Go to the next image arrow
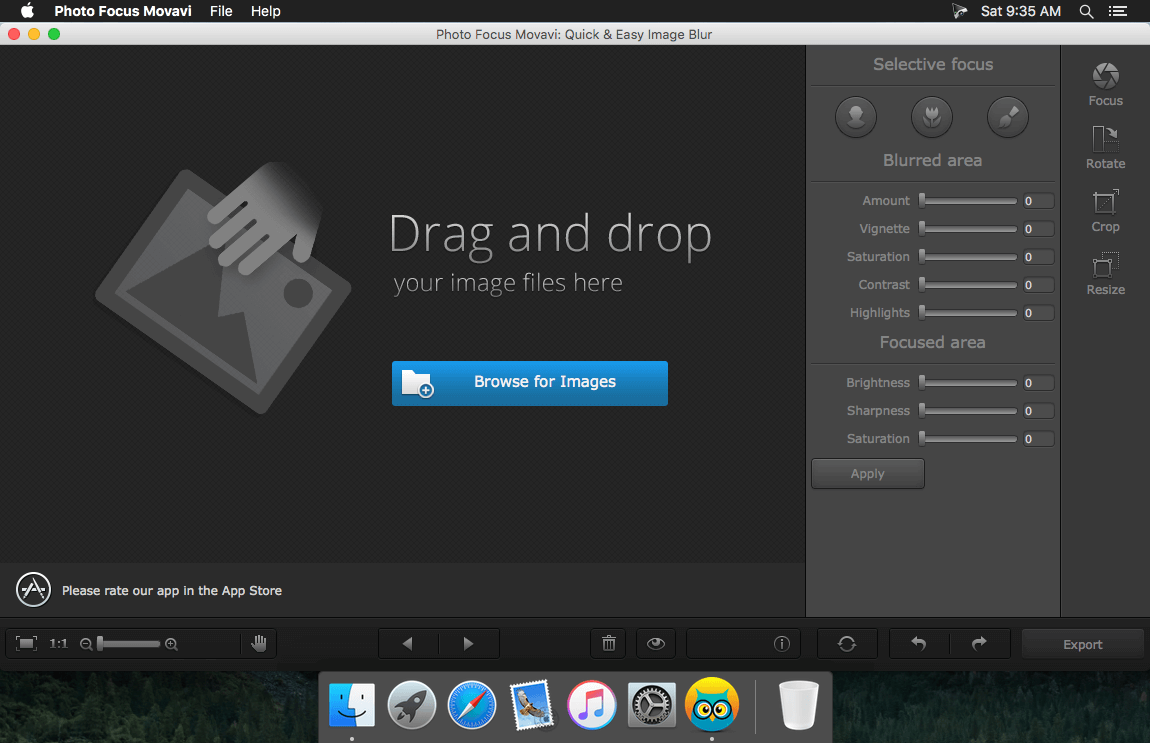Screen dimensions: 1150x743 (469, 643)
